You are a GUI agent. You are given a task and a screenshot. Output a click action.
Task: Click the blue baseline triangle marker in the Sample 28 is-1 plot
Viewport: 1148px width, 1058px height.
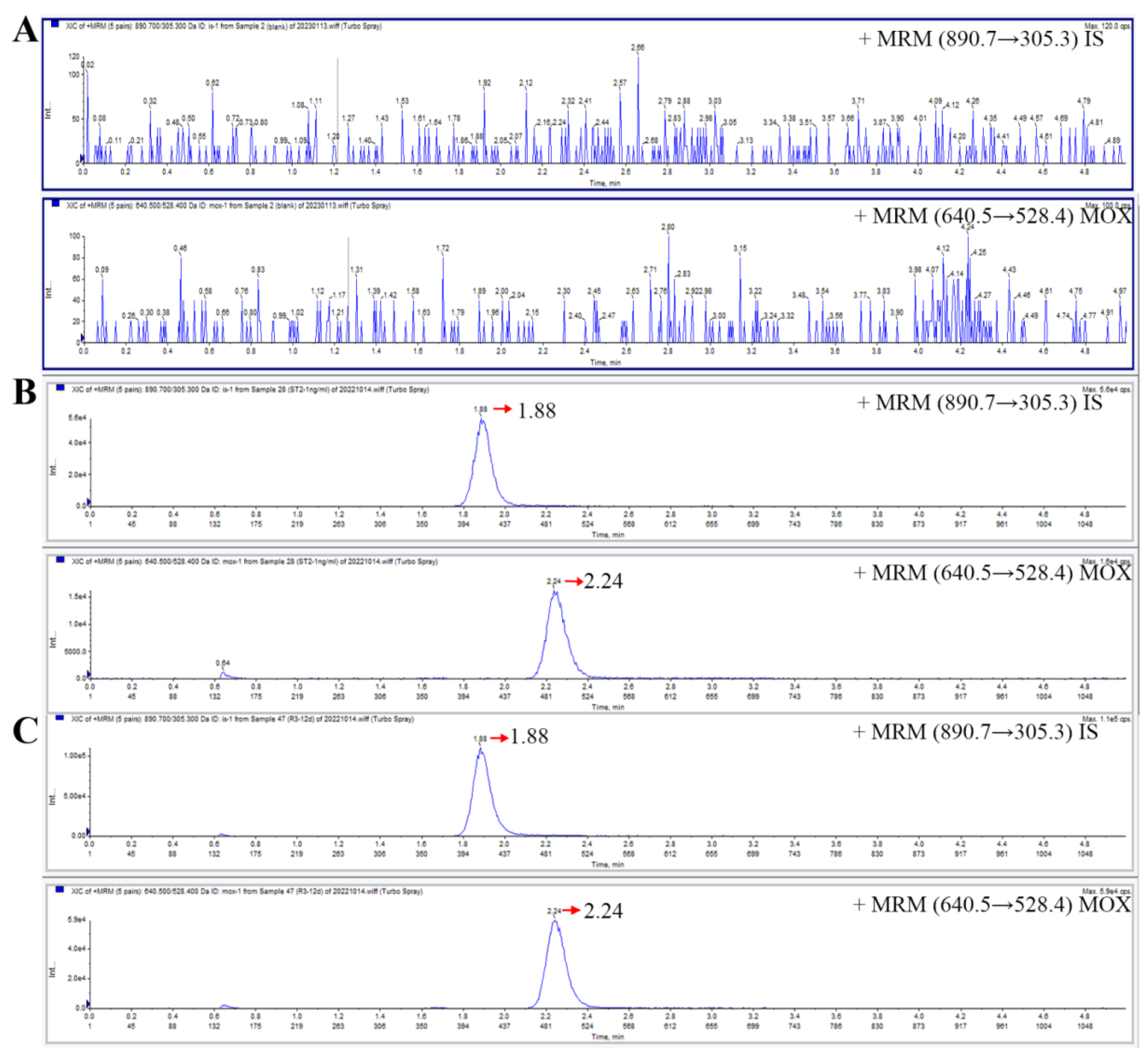(89, 502)
